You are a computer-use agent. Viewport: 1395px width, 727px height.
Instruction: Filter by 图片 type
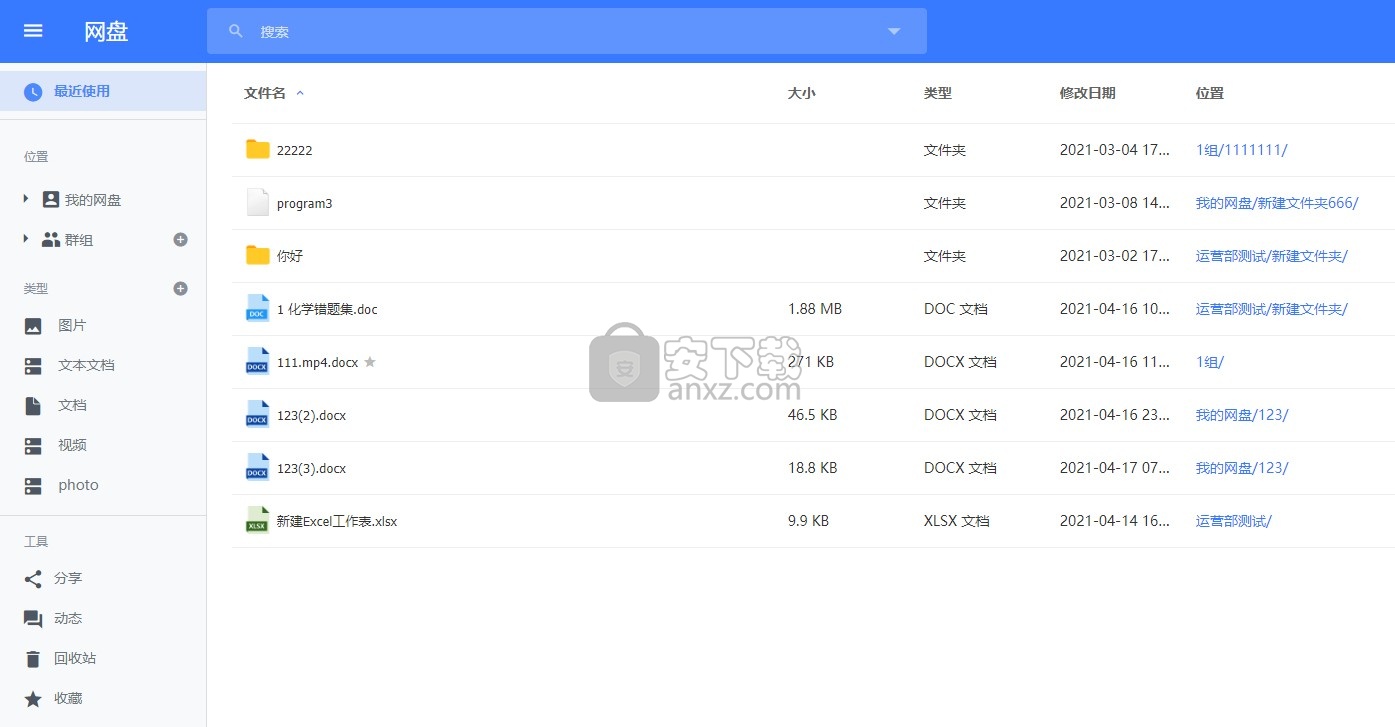pyautogui.click(x=72, y=325)
